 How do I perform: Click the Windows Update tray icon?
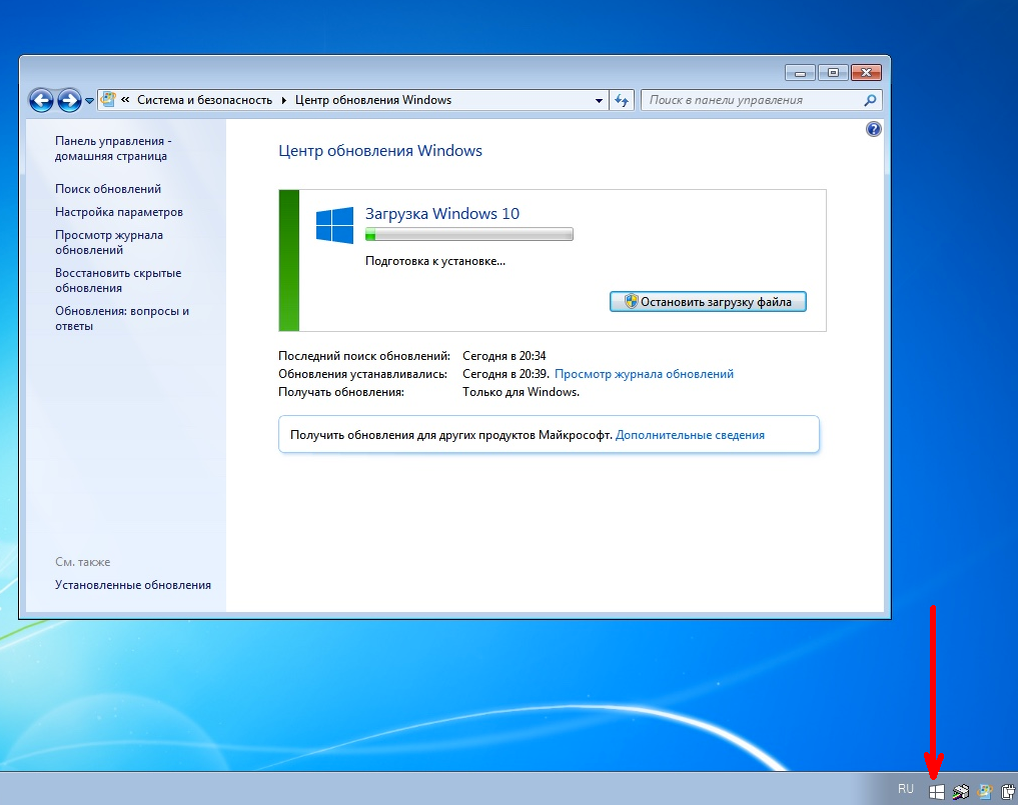tap(985, 791)
